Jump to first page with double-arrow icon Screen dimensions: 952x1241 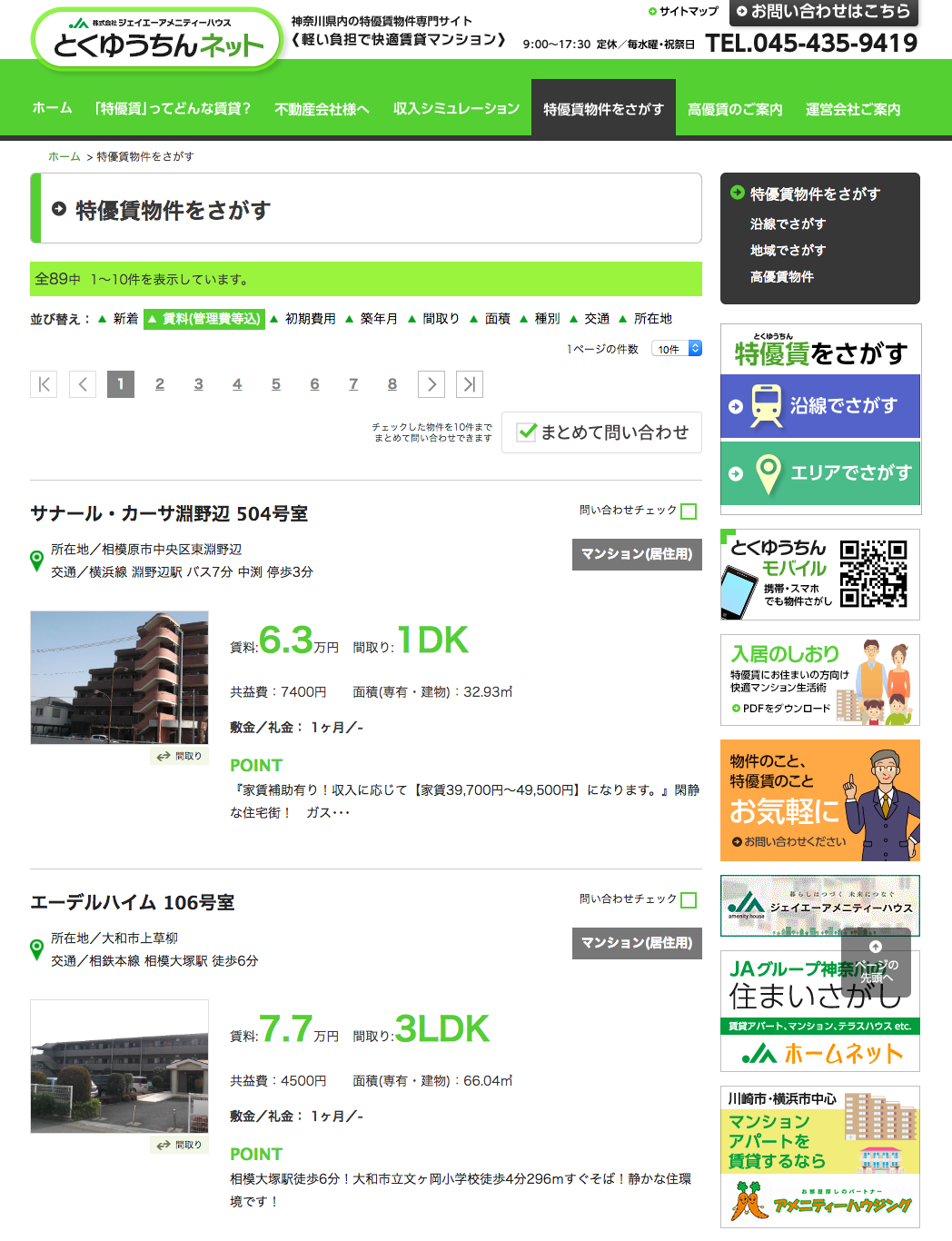[44, 383]
